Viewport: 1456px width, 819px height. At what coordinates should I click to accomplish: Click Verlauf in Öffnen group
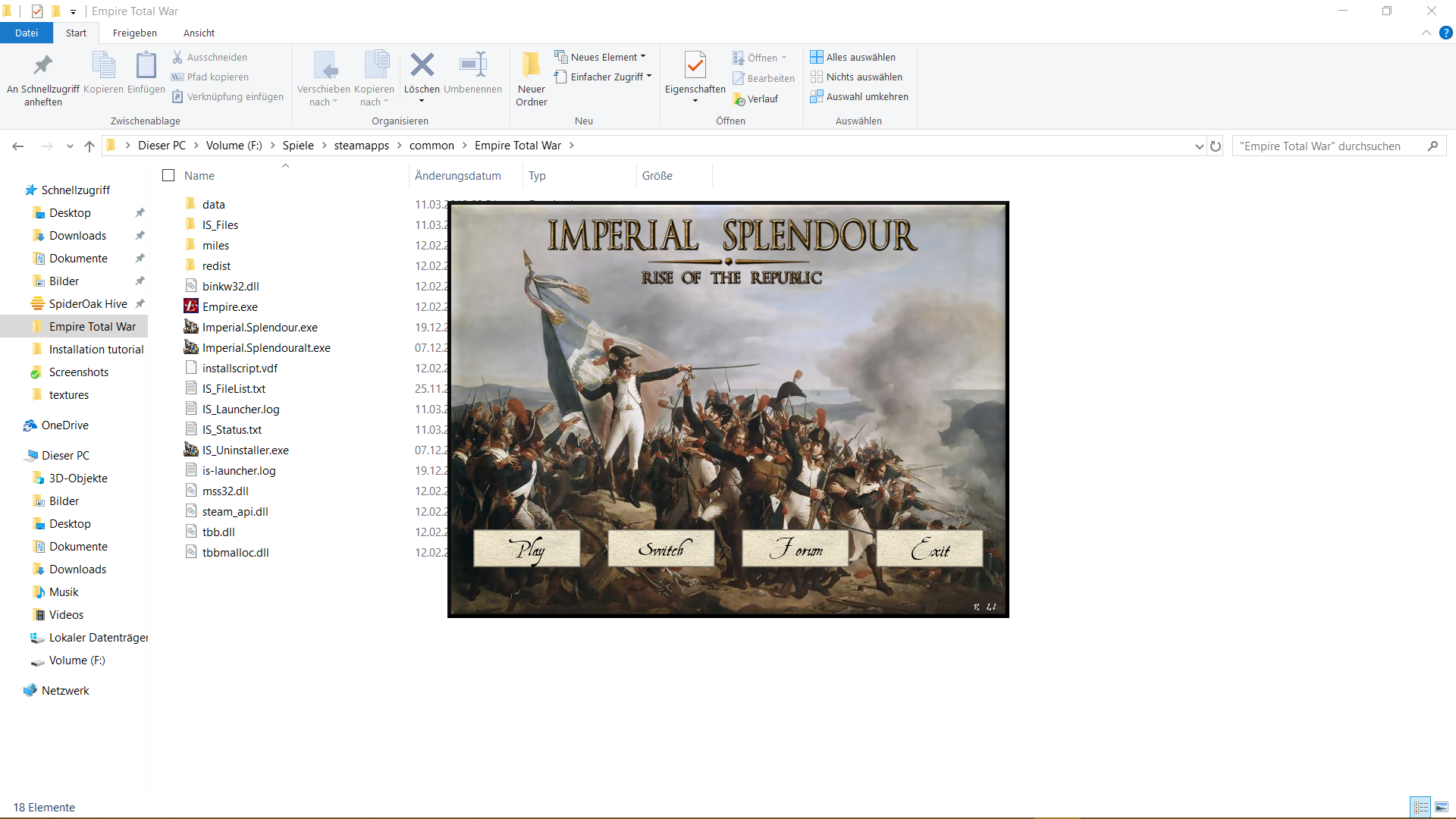tap(755, 99)
